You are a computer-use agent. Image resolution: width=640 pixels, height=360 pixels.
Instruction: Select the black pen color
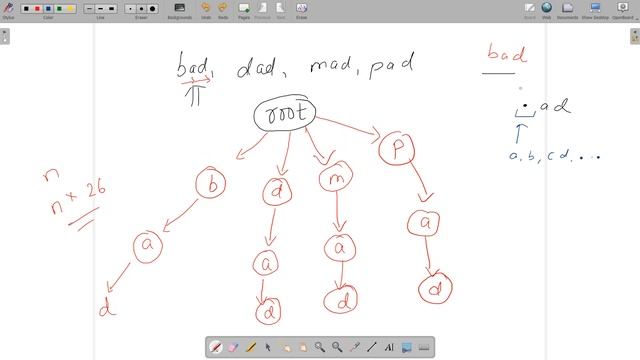[x=26, y=9]
